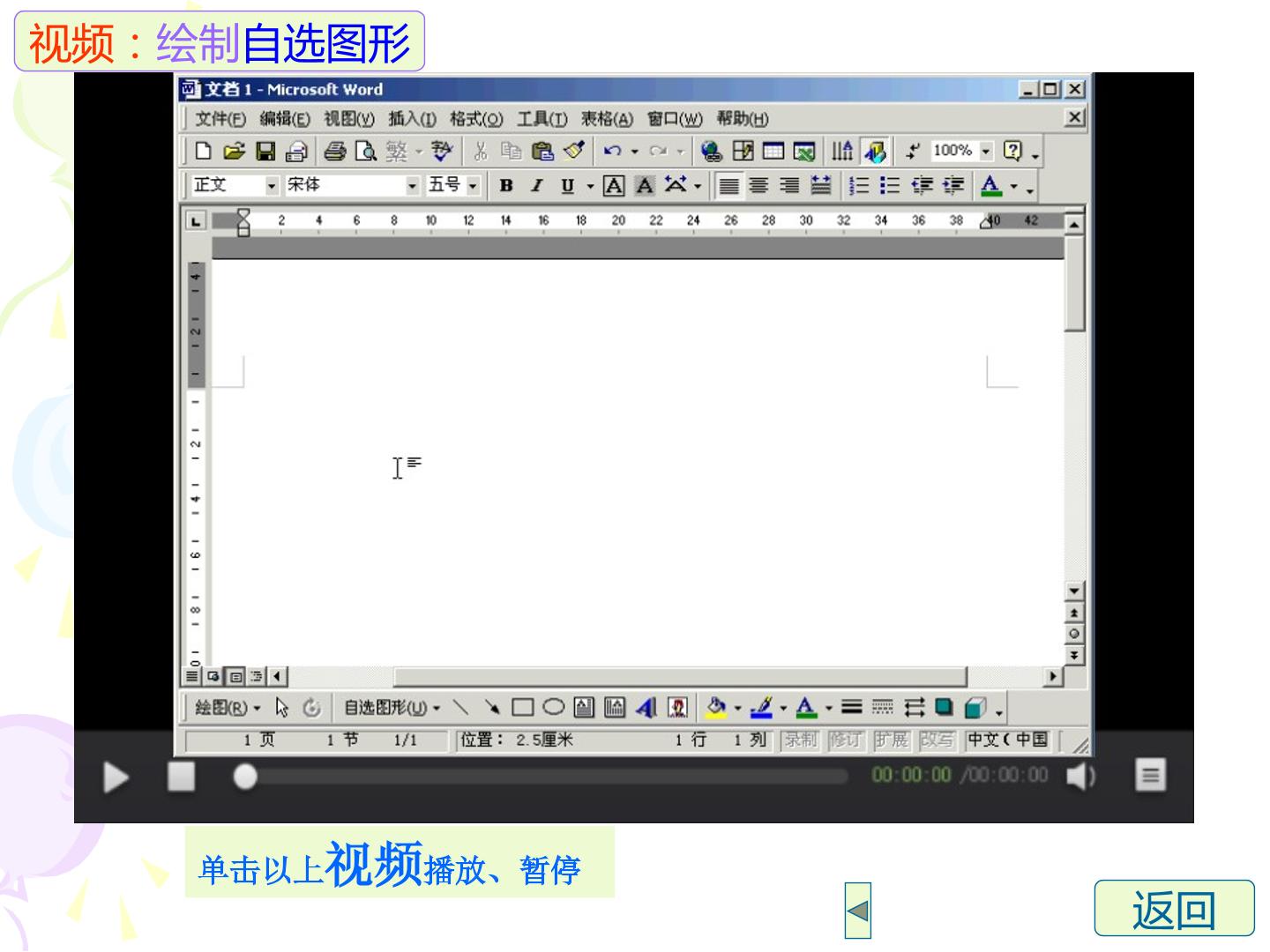Image resolution: width=1270 pixels, height=952 pixels.
Task: Open the 表格 Table menu
Action: click(607, 119)
